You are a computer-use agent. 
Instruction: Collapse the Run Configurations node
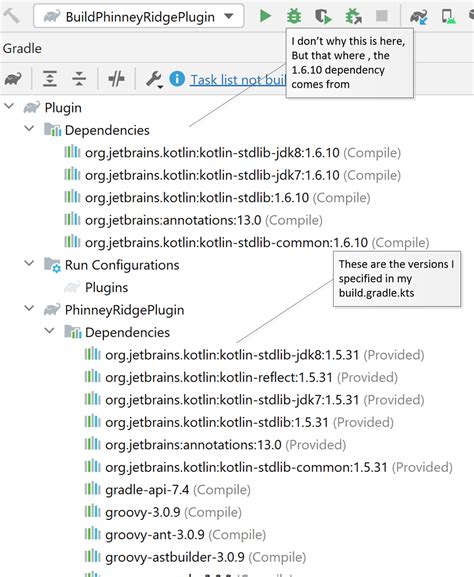29,263
